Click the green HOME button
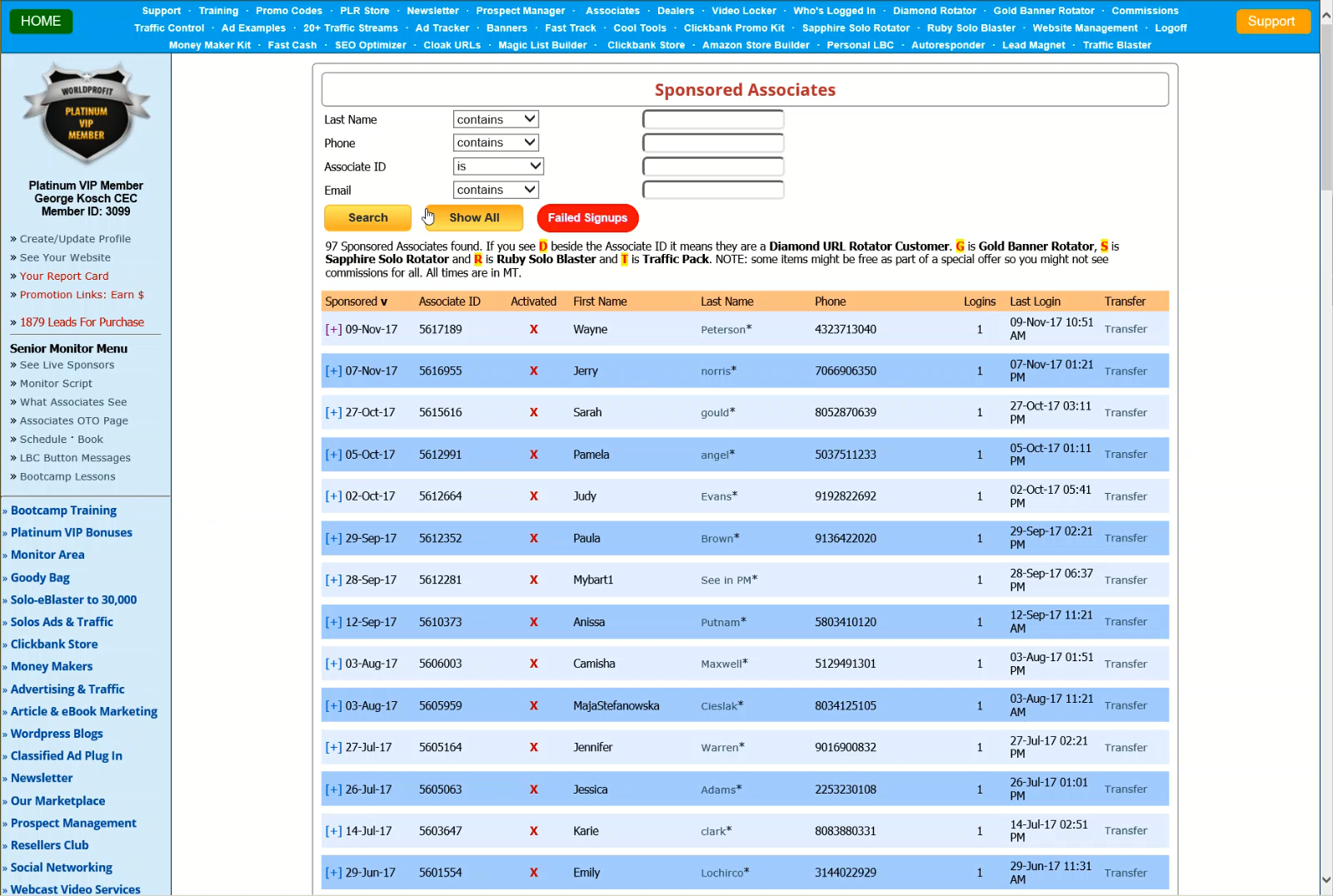Viewport: 1333px width, 896px height. pyautogui.click(x=41, y=21)
